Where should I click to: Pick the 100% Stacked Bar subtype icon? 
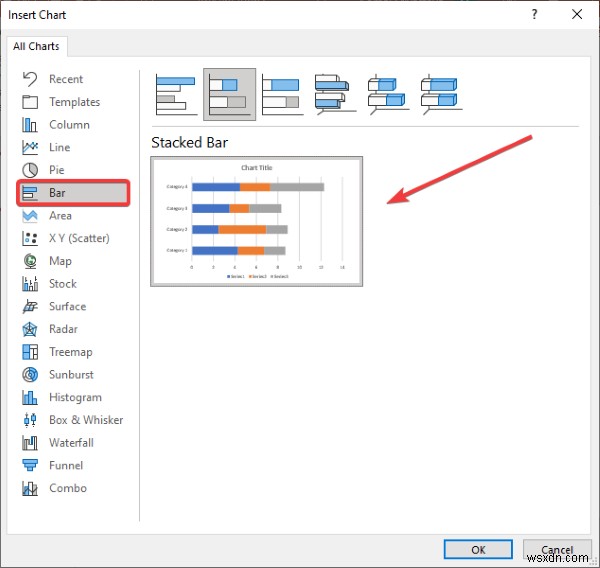tap(282, 95)
